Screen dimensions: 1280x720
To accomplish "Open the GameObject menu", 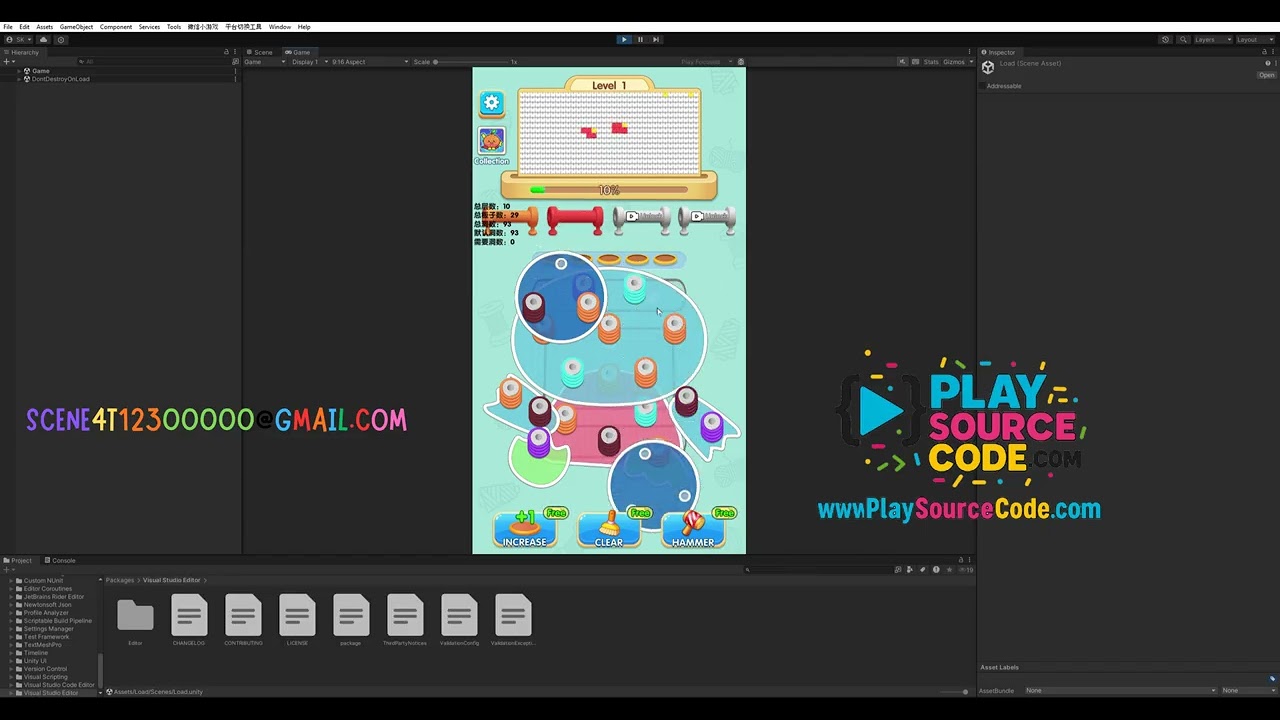I will click(x=76, y=27).
